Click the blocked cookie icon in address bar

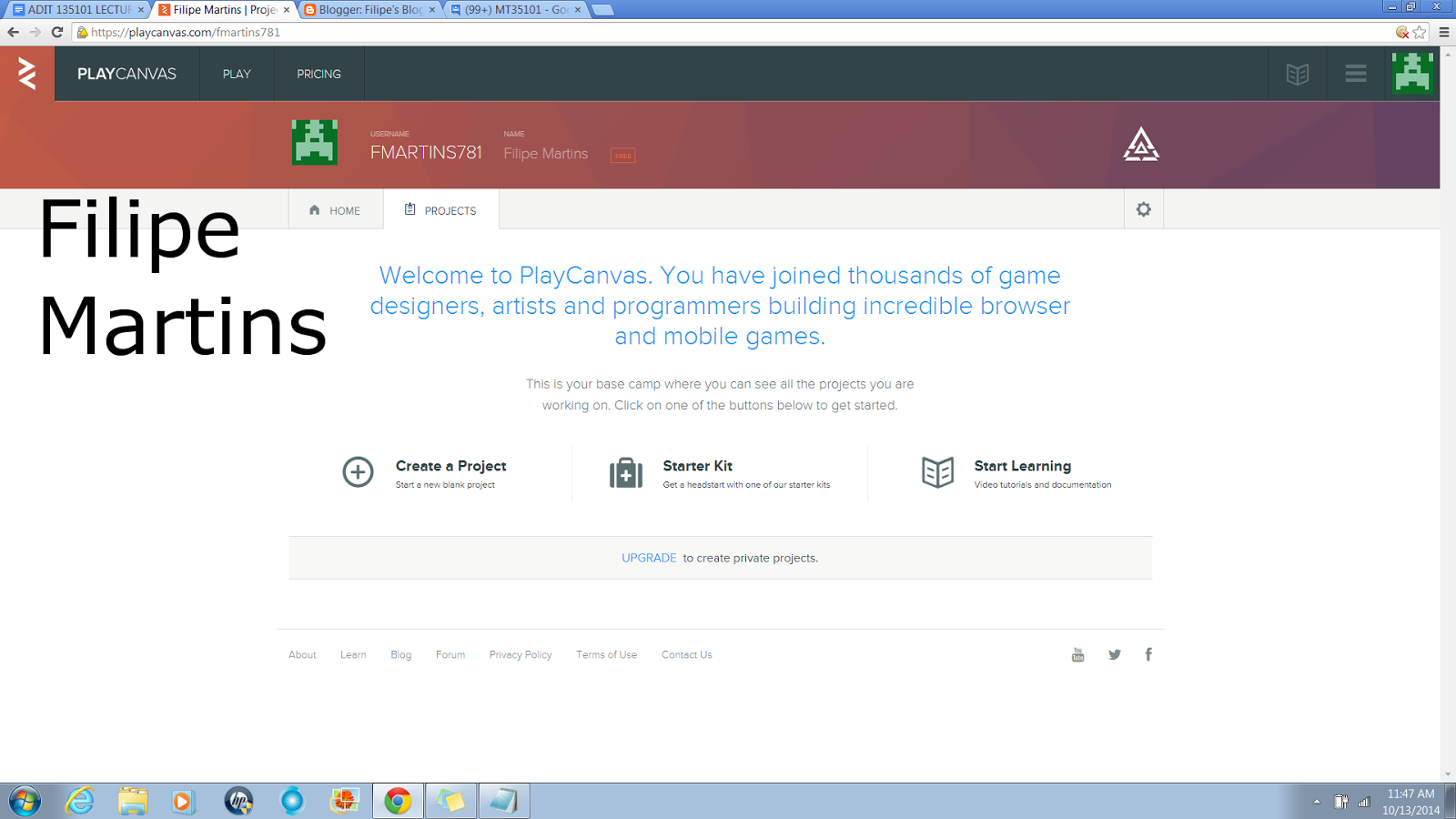tap(1402, 33)
